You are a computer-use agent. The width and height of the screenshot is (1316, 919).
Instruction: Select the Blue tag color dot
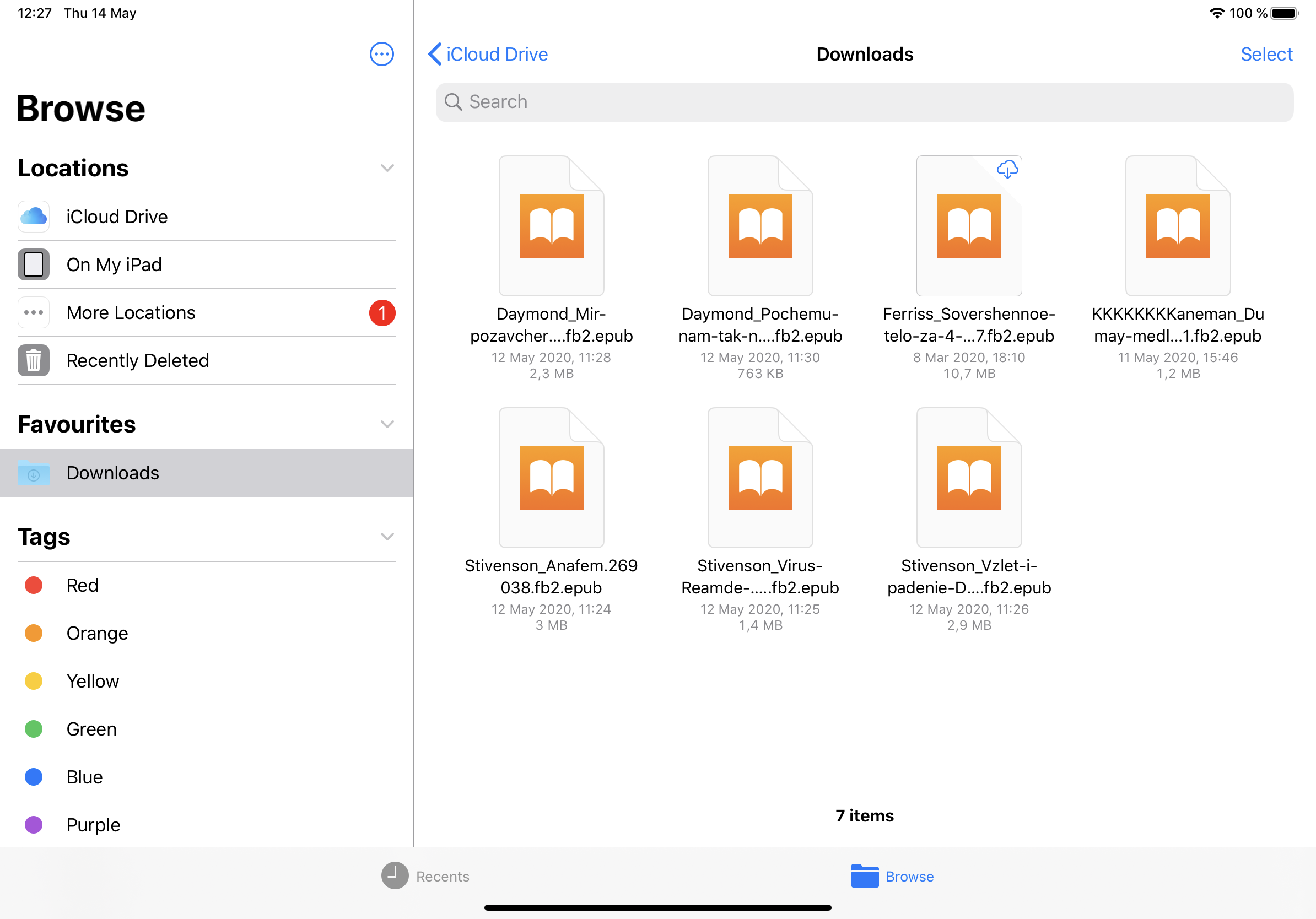[x=33, y=777]
